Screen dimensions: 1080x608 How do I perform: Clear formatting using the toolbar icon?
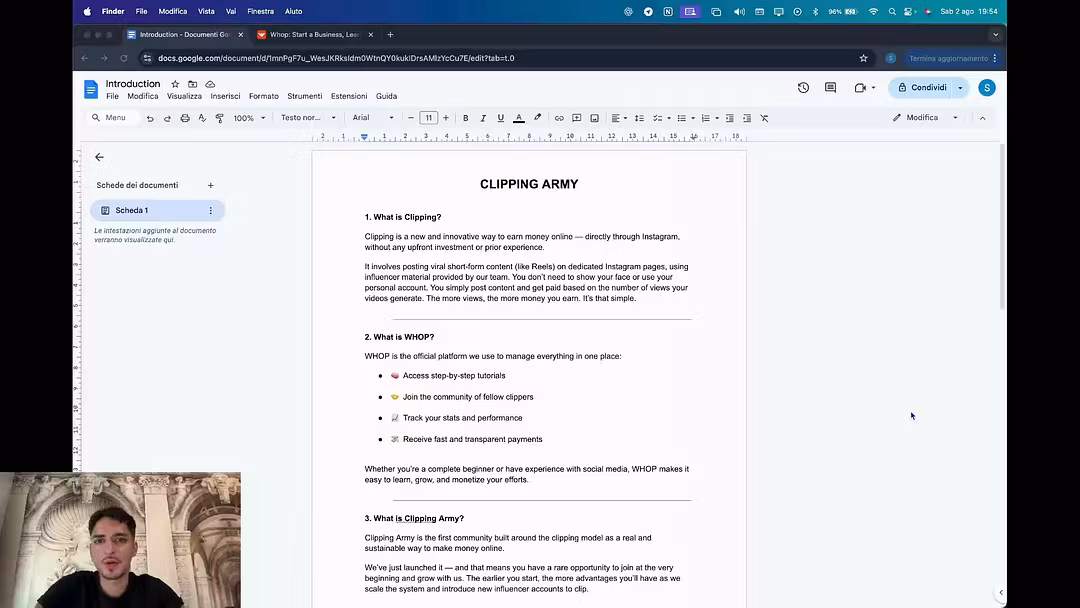pyautogui.click(x=764, y=118)
